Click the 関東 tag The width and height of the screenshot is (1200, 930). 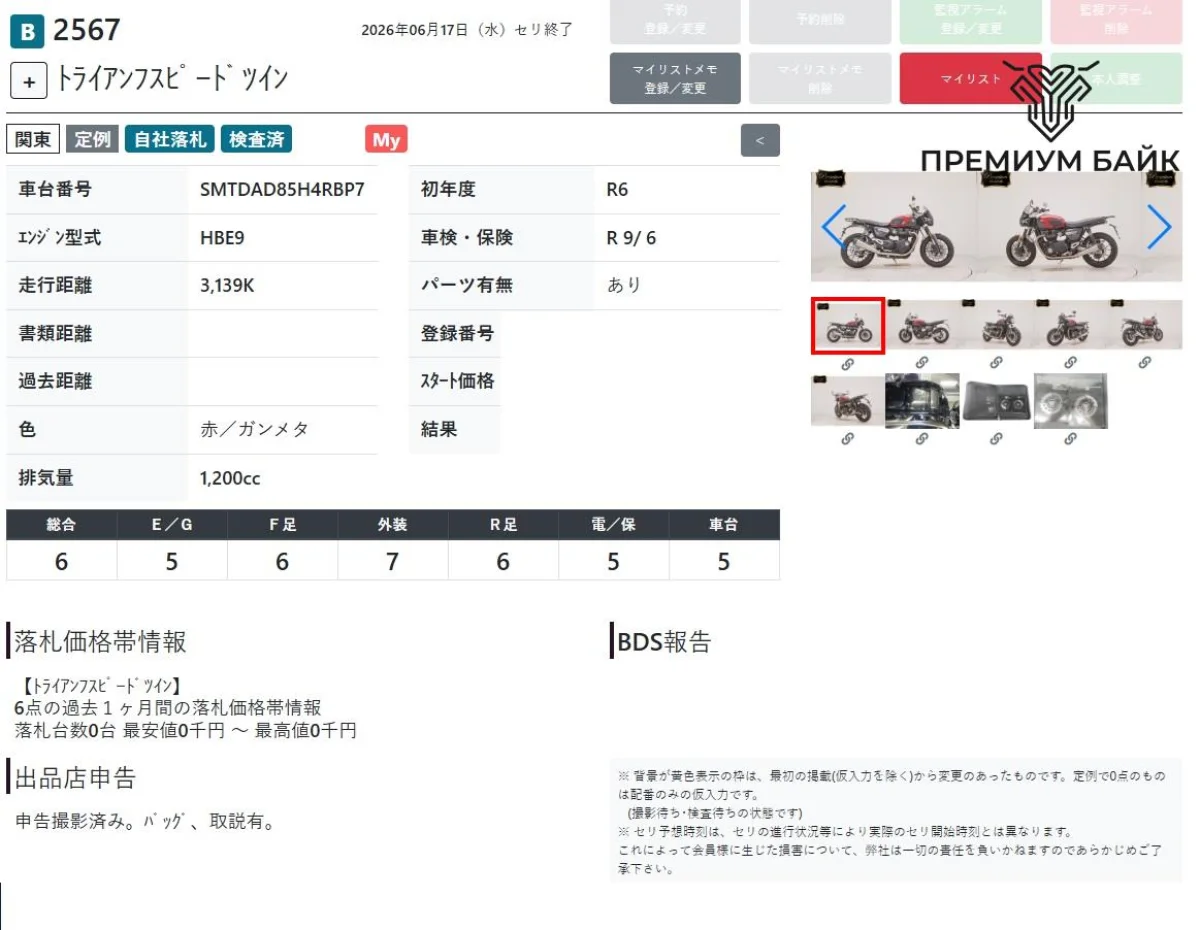(33, 139)
